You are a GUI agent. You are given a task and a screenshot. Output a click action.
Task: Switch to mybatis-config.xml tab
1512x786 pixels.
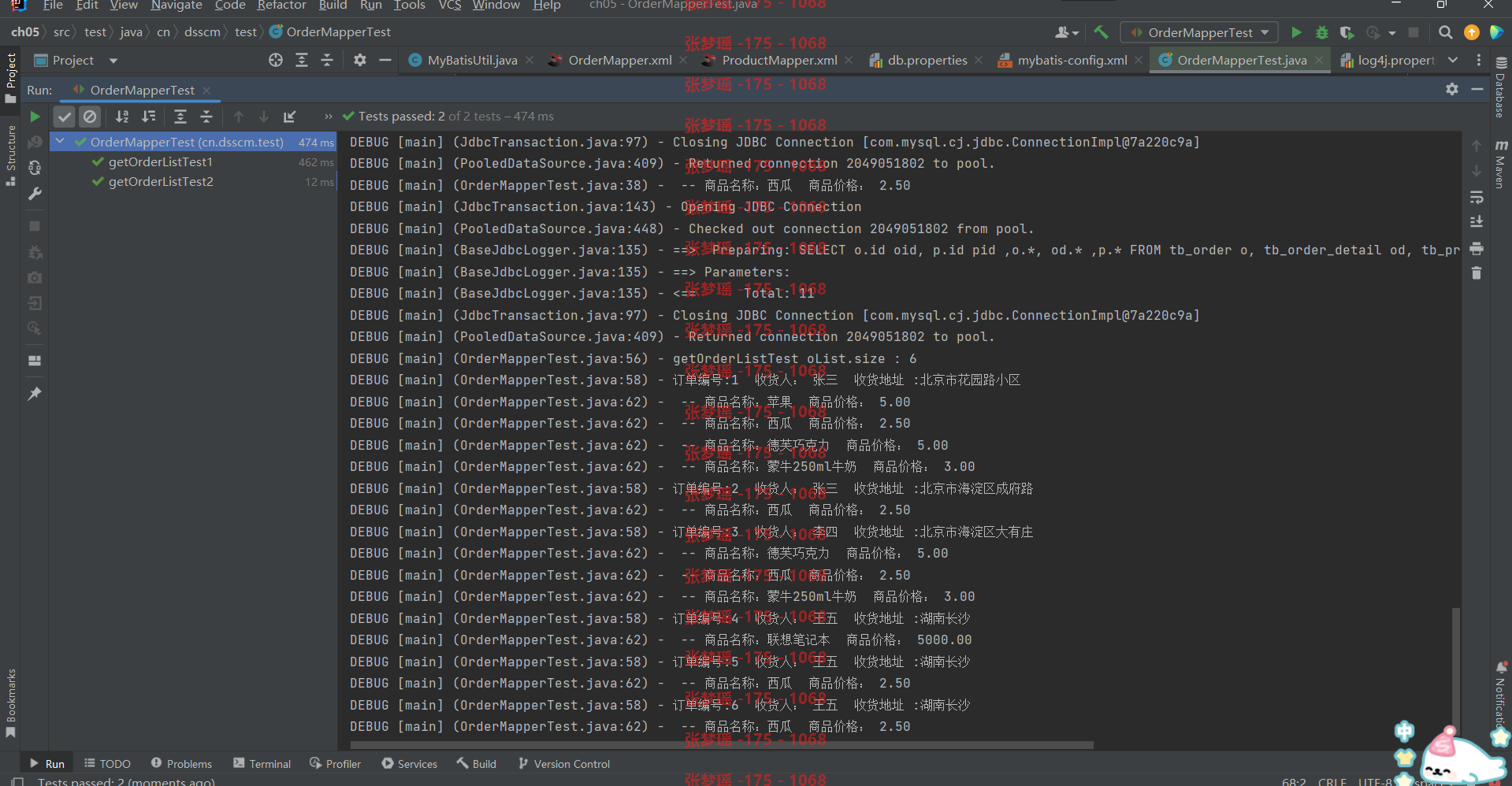click(x=1072, y=60)
